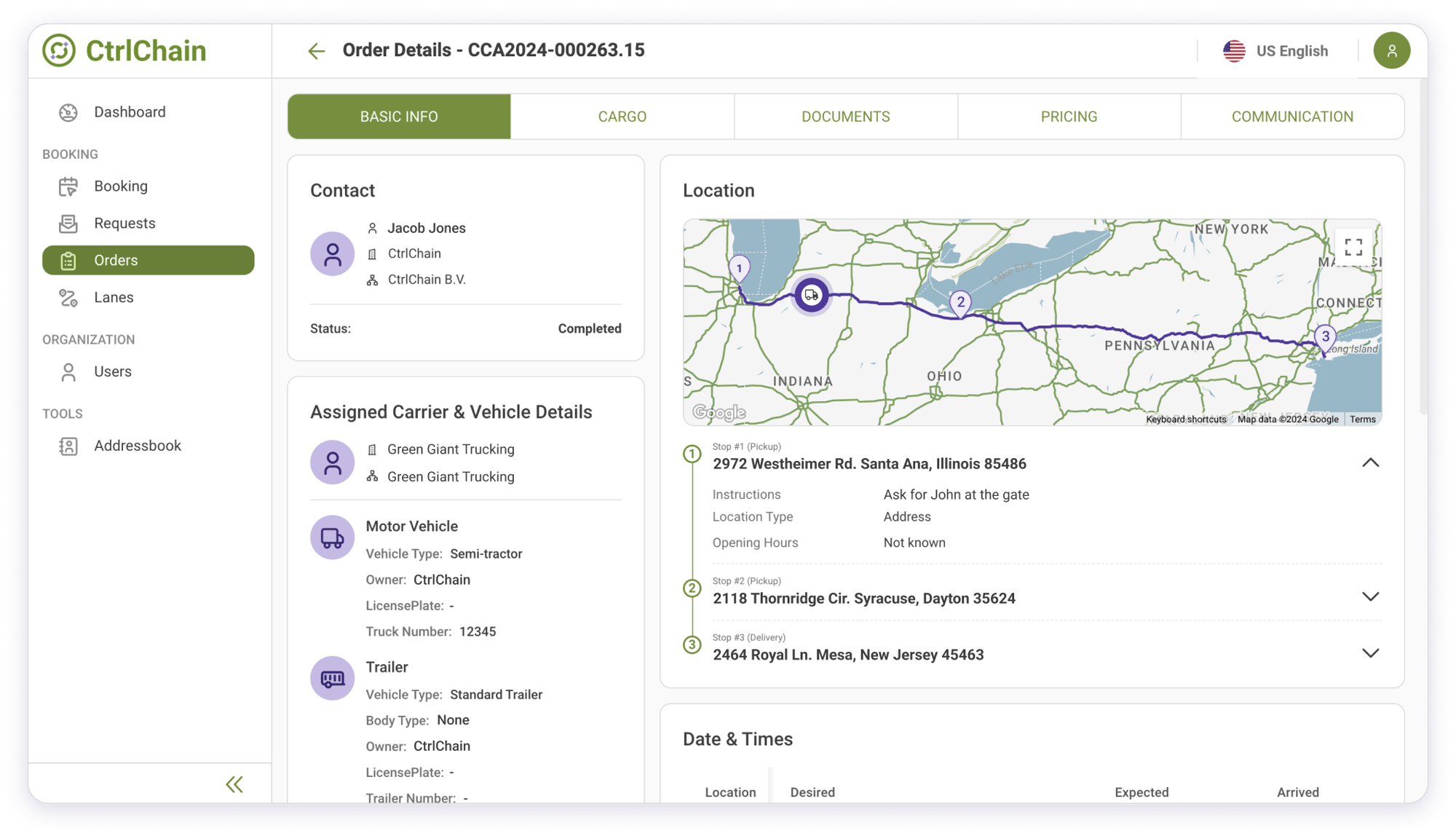Viewport: 1456px width, 836px height.
Task: Expand Stop #2 Thornridge Cir details
Action: tap(1370, 597)
